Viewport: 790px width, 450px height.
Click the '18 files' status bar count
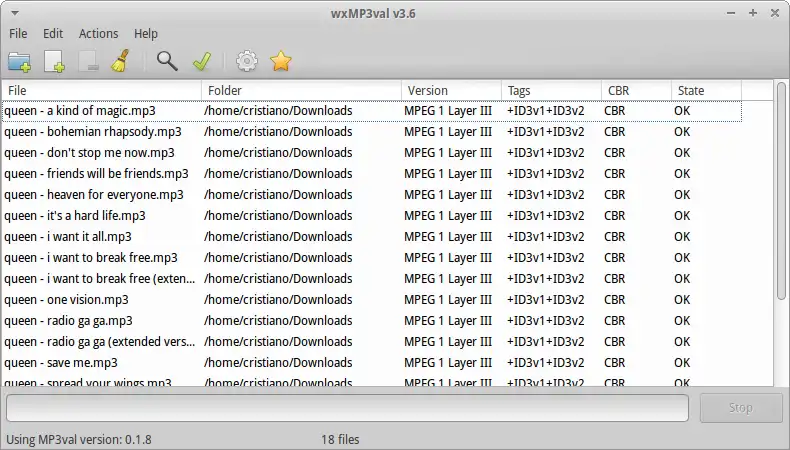(340, 439)
